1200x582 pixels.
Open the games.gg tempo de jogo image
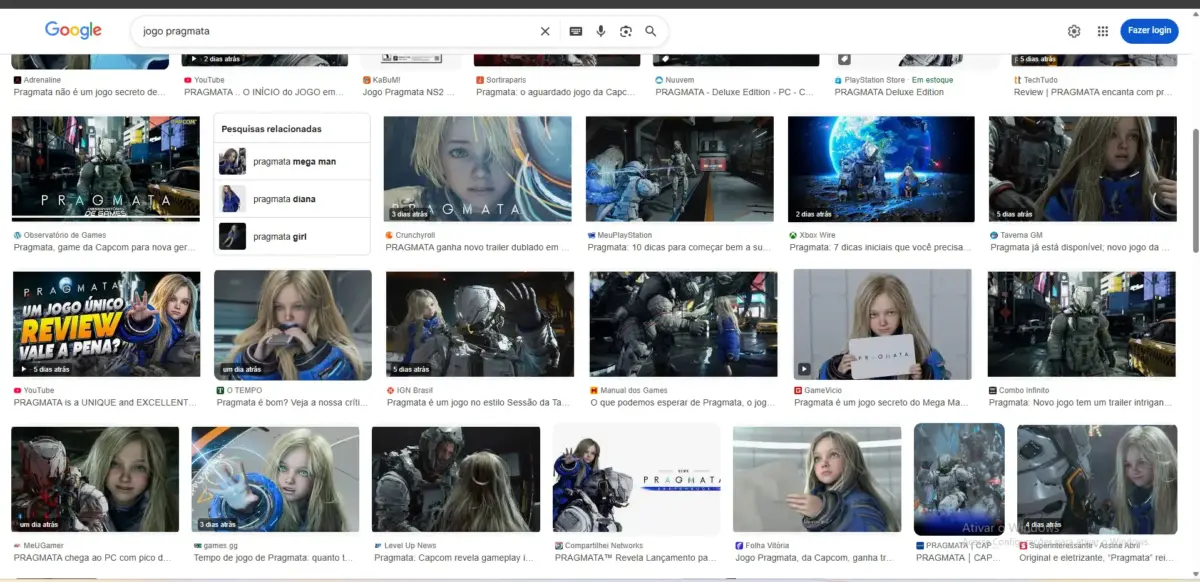275,480
